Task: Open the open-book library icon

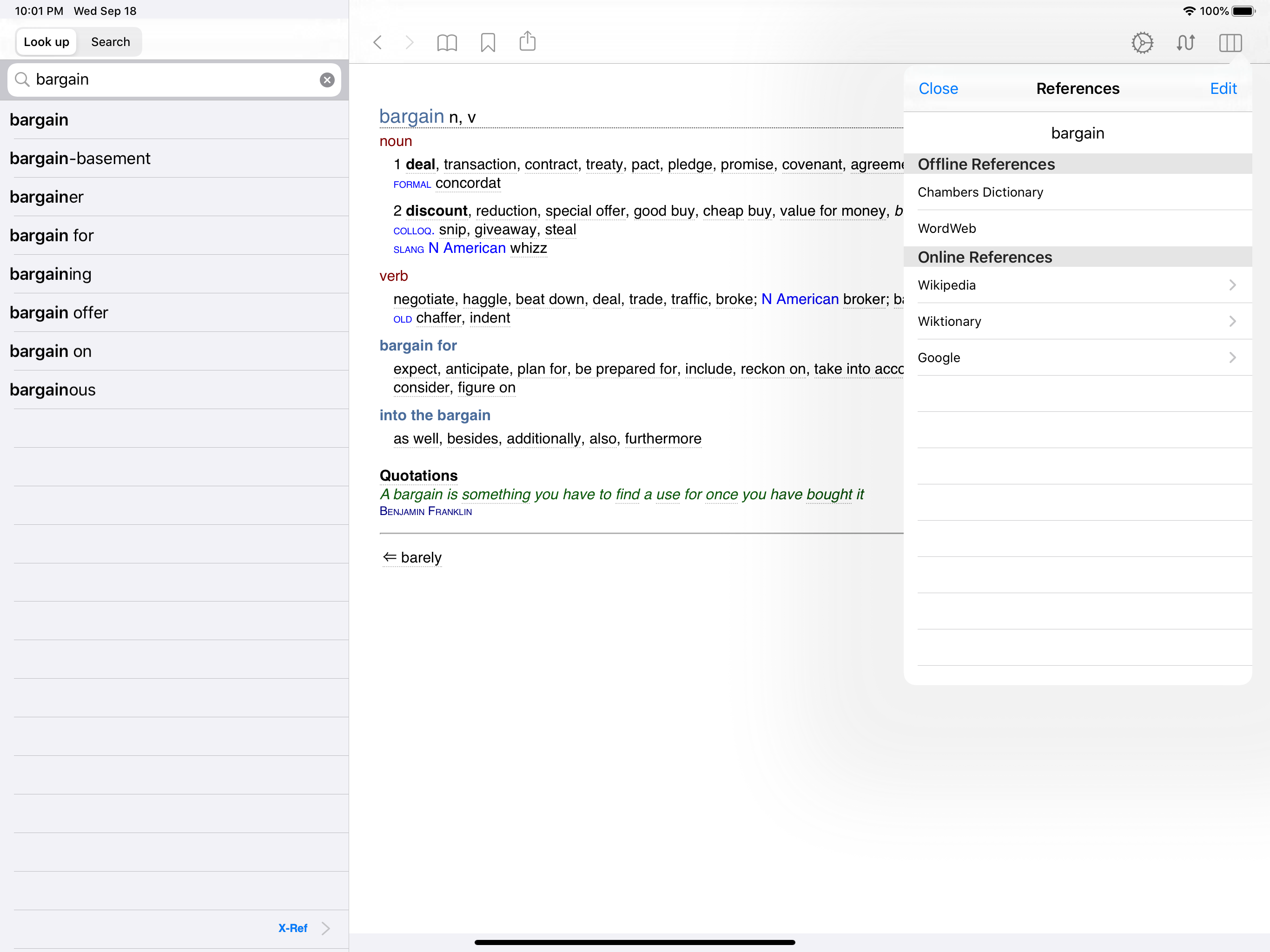Action: 447,42
